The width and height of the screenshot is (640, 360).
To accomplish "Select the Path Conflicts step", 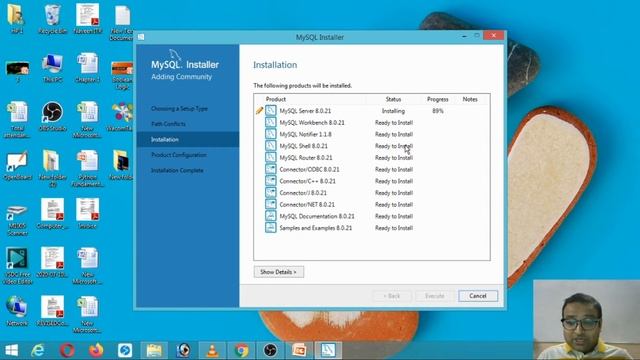I will (168, 124).
